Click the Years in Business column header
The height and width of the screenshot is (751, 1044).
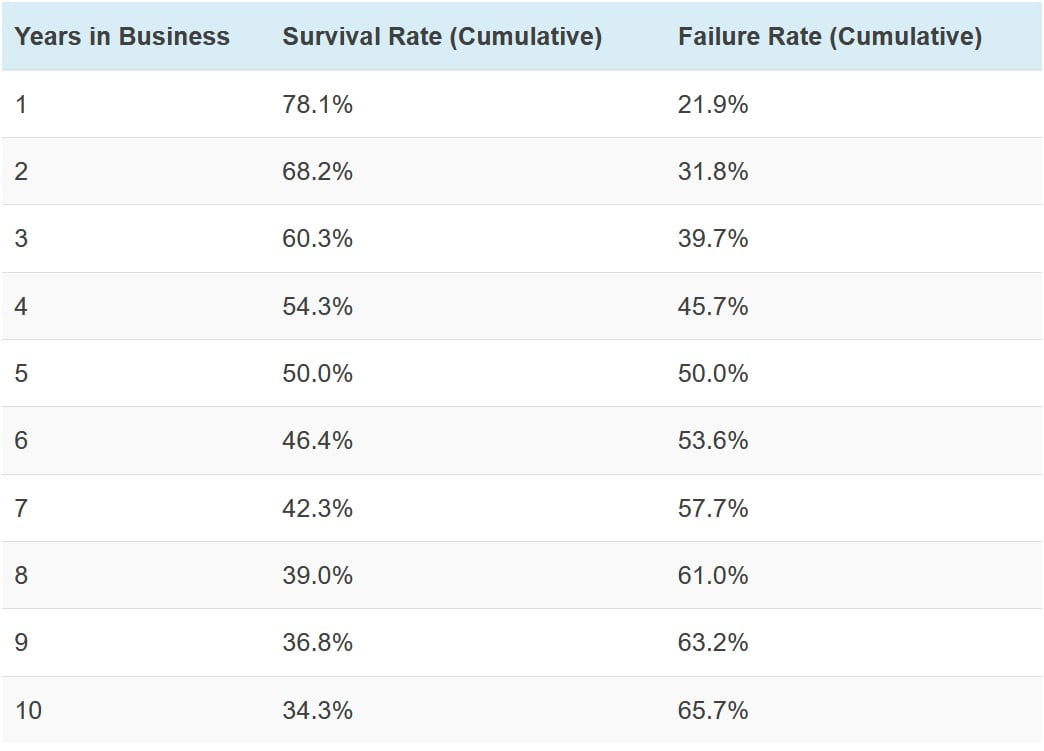point(122,37)
